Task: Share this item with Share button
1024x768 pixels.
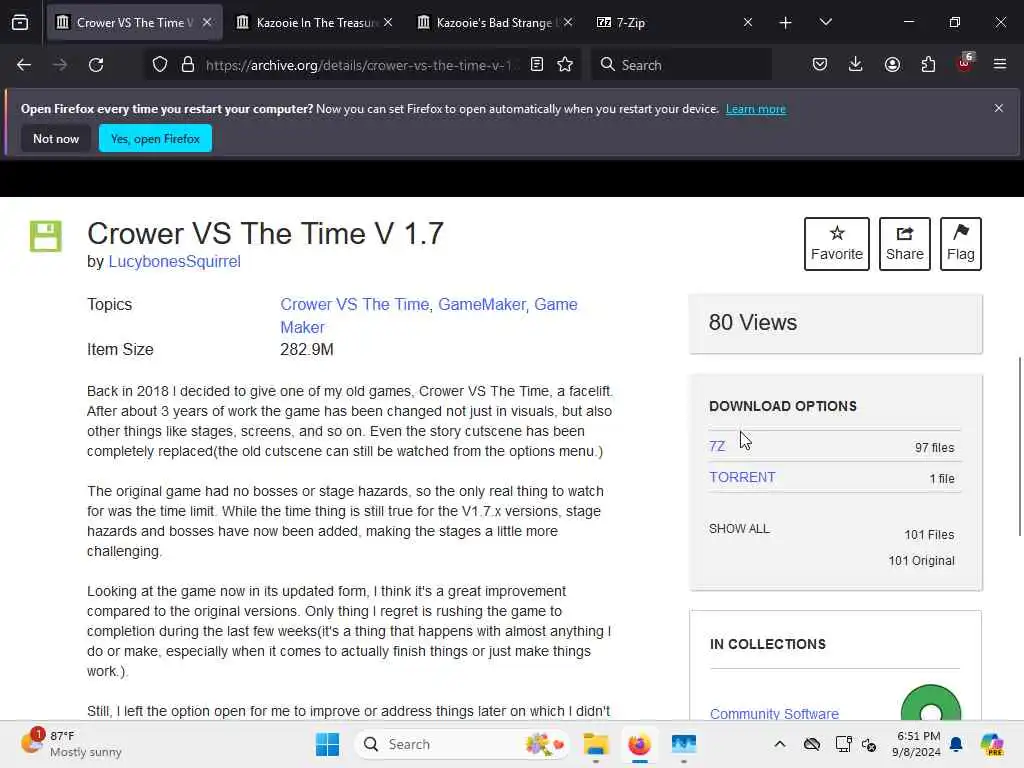Action: [x=904, y=244]
